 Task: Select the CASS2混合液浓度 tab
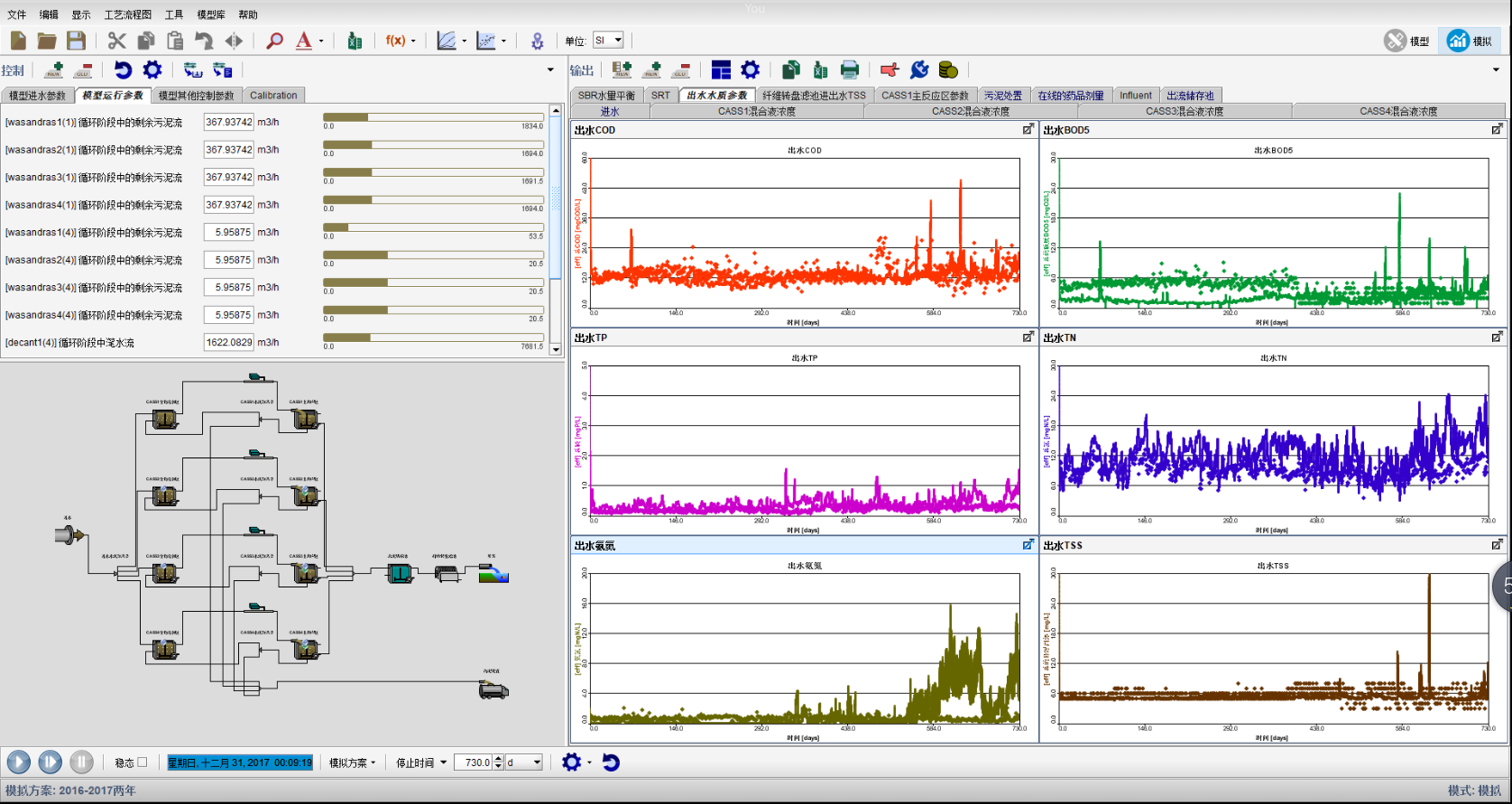coord(970,112)
